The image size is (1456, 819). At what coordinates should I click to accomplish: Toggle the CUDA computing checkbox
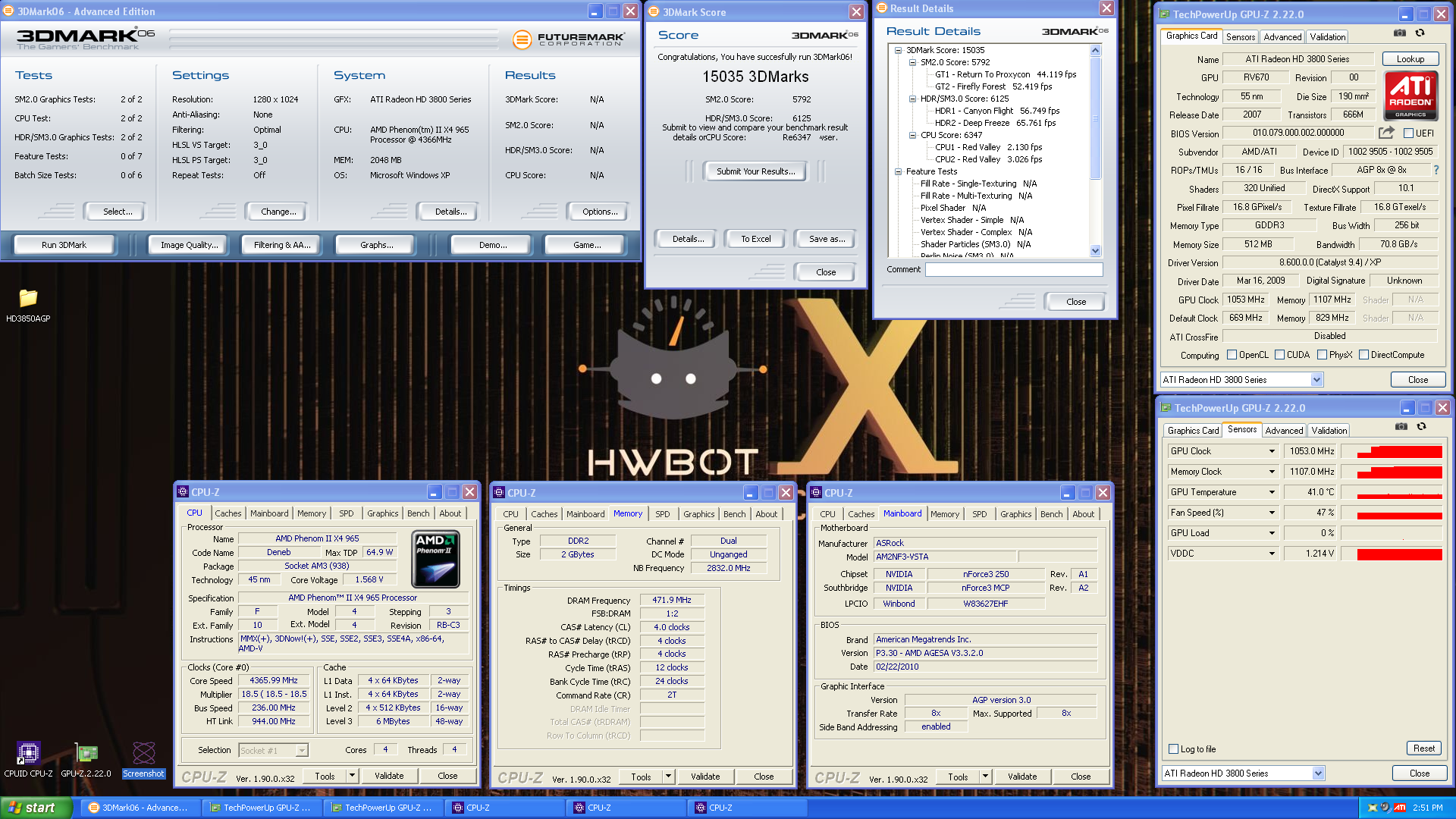(x=1280, y=355)
